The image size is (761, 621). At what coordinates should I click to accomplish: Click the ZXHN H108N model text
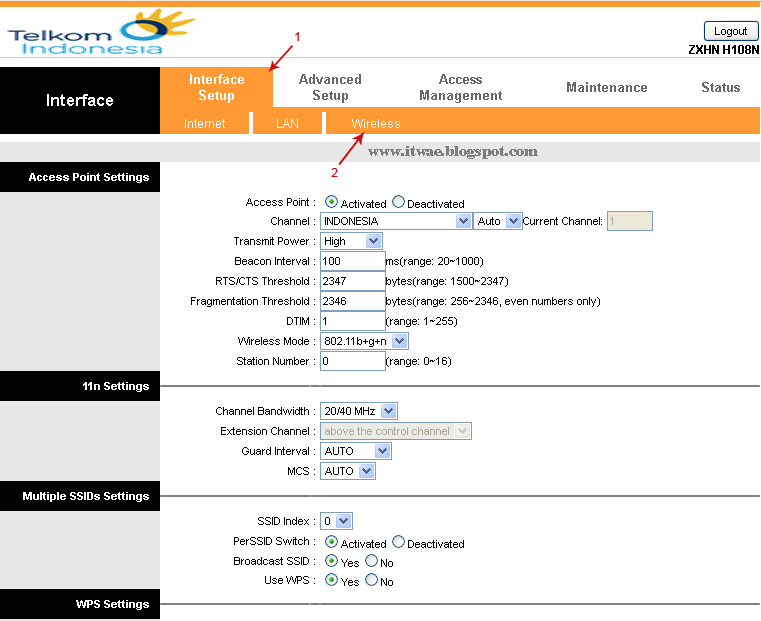click(x=723, y=49)
